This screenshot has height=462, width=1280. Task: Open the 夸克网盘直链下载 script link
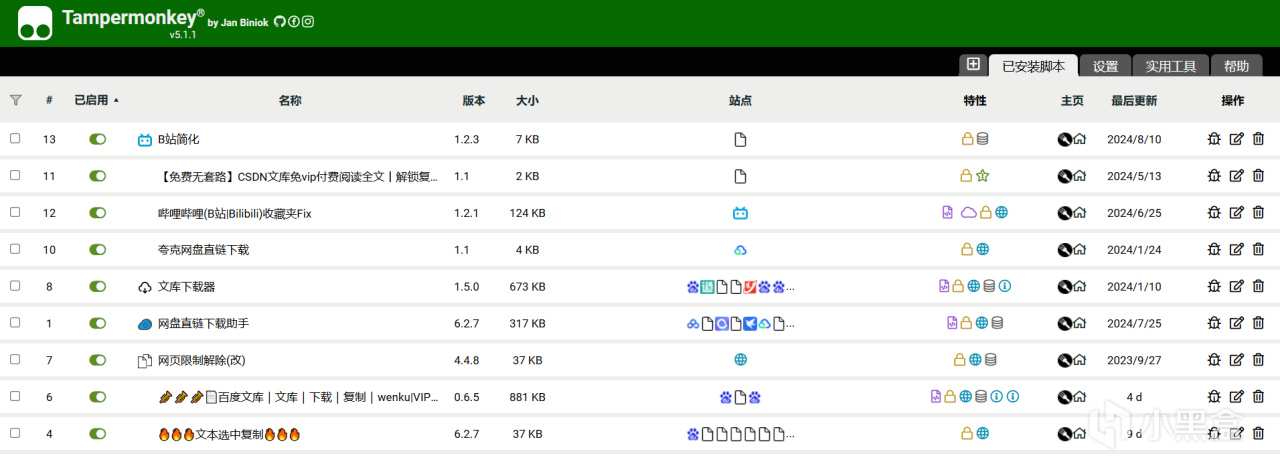pyautogui.click(x=203, y=249)
